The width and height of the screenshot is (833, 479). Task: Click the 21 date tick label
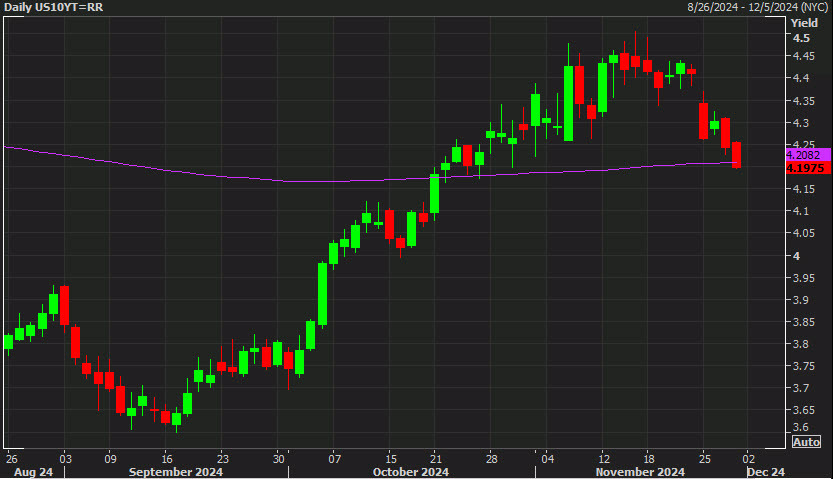click(436, 459)
